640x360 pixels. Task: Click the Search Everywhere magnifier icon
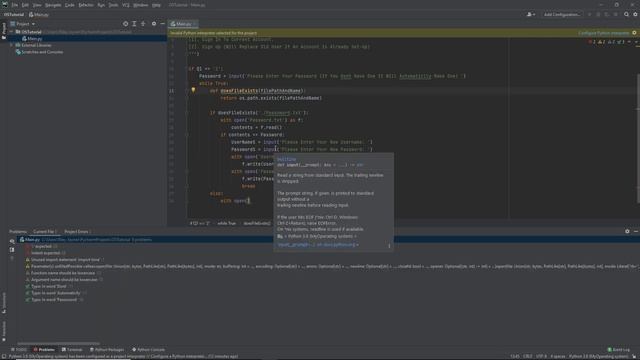627,15
